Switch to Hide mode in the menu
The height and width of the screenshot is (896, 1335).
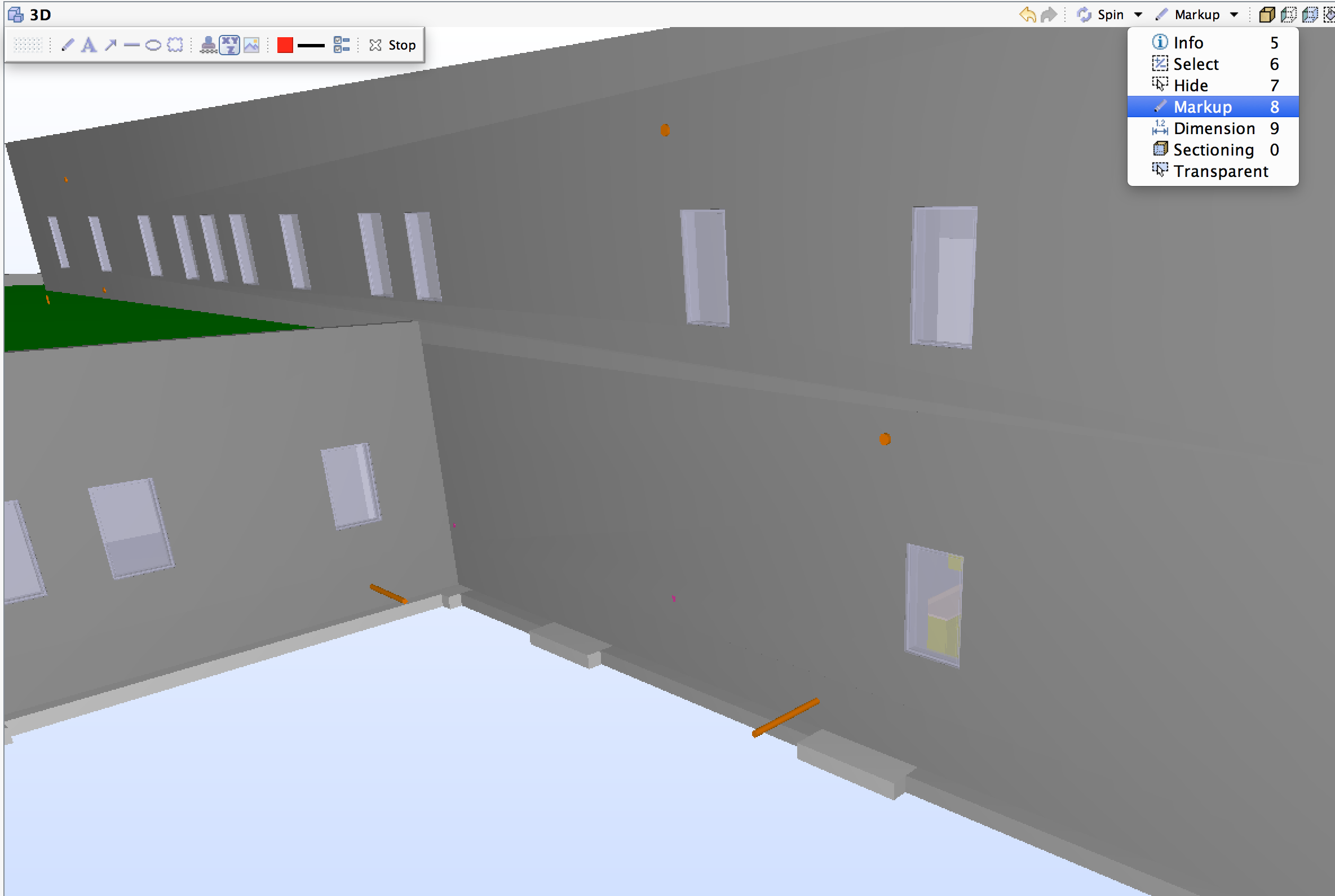[1190, 85]
